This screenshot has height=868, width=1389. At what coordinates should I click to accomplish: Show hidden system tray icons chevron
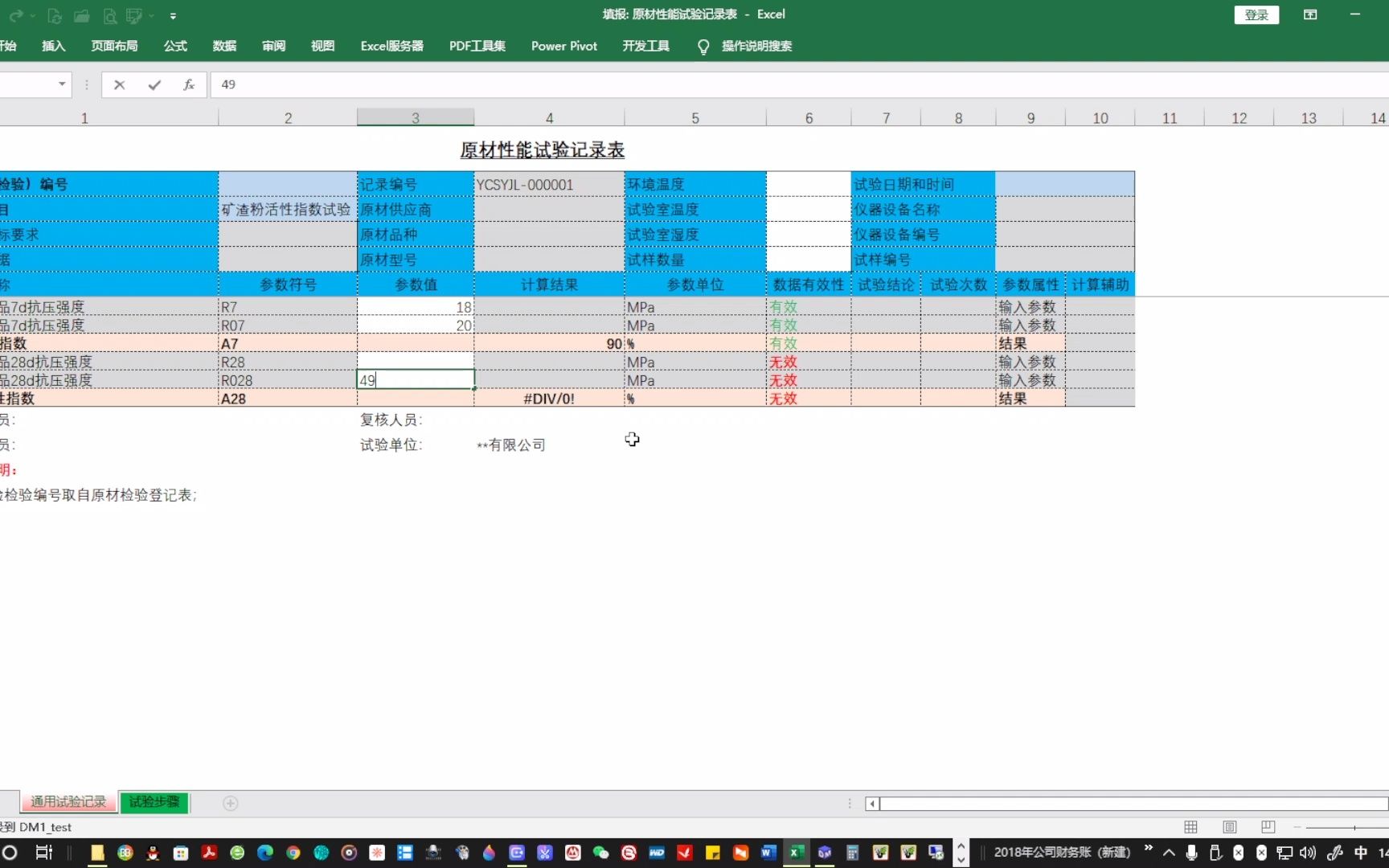[x=1169, y=853]
